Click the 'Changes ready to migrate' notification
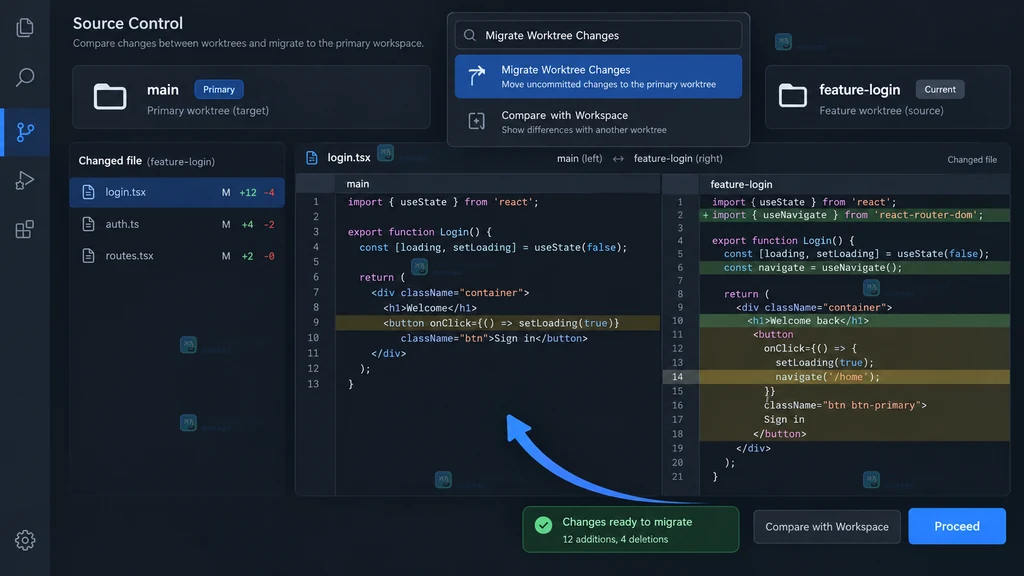Viewport: 1024px width, 576px height. 631,530
